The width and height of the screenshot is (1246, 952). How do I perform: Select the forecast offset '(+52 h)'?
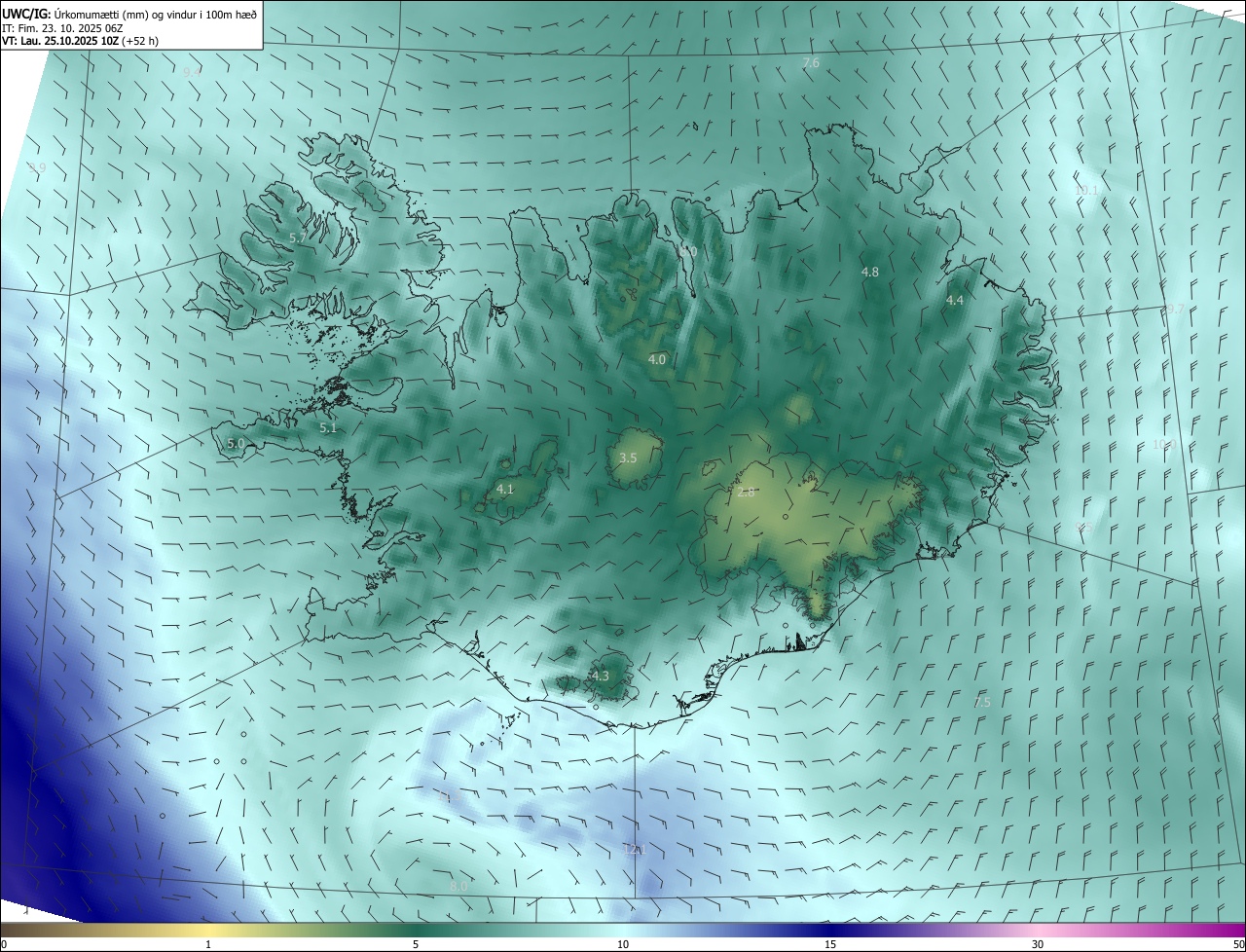pyautogui.click(x=141, y=42)
